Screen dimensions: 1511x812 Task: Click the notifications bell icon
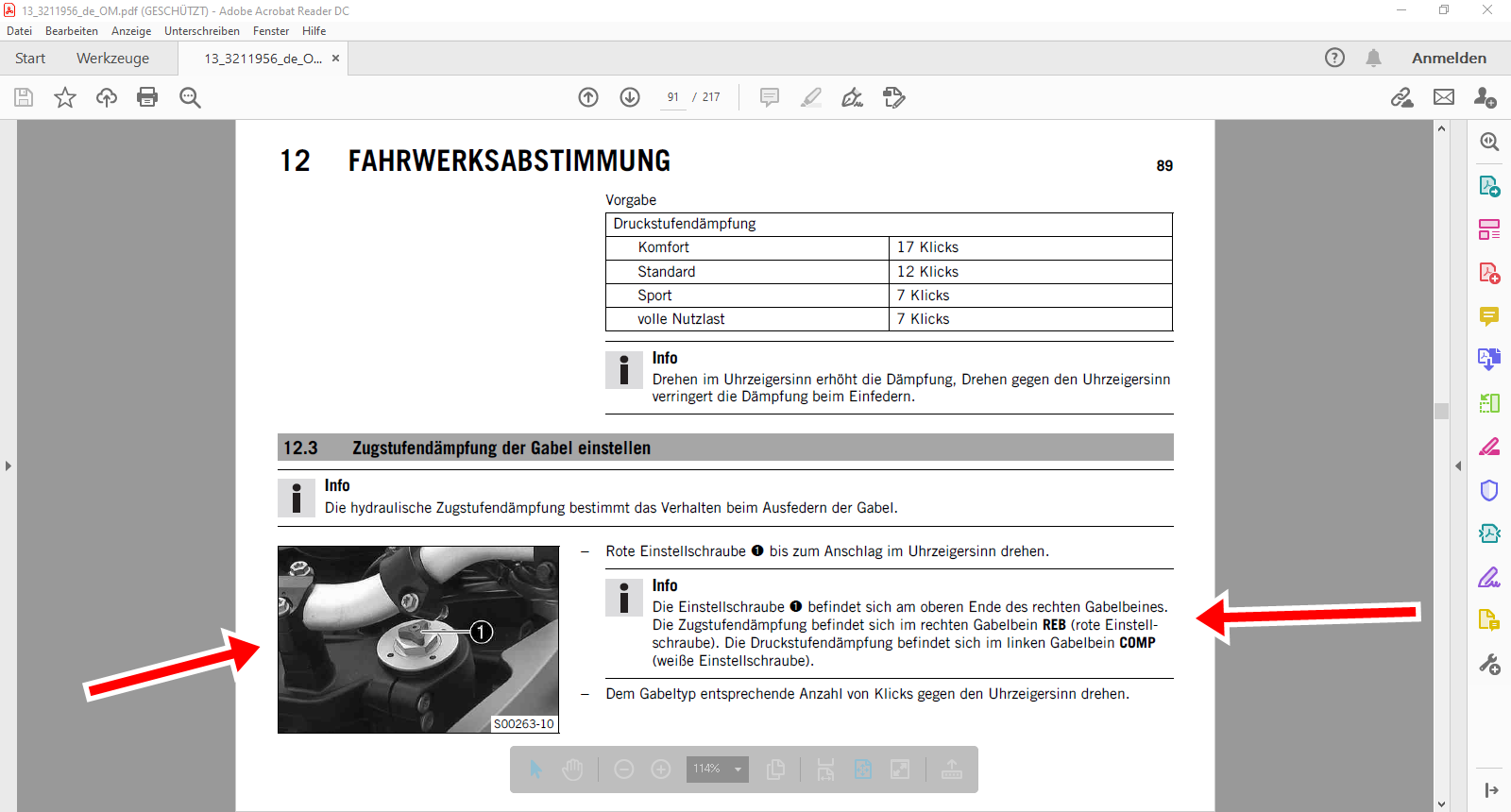[1373, 59]
